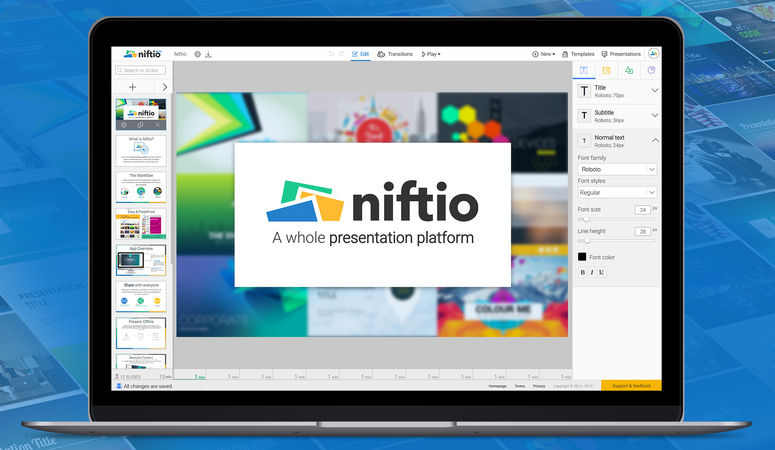Click the user account avatar icon
The width and height of the screenshot is (775, 450).
coord(653,53)
